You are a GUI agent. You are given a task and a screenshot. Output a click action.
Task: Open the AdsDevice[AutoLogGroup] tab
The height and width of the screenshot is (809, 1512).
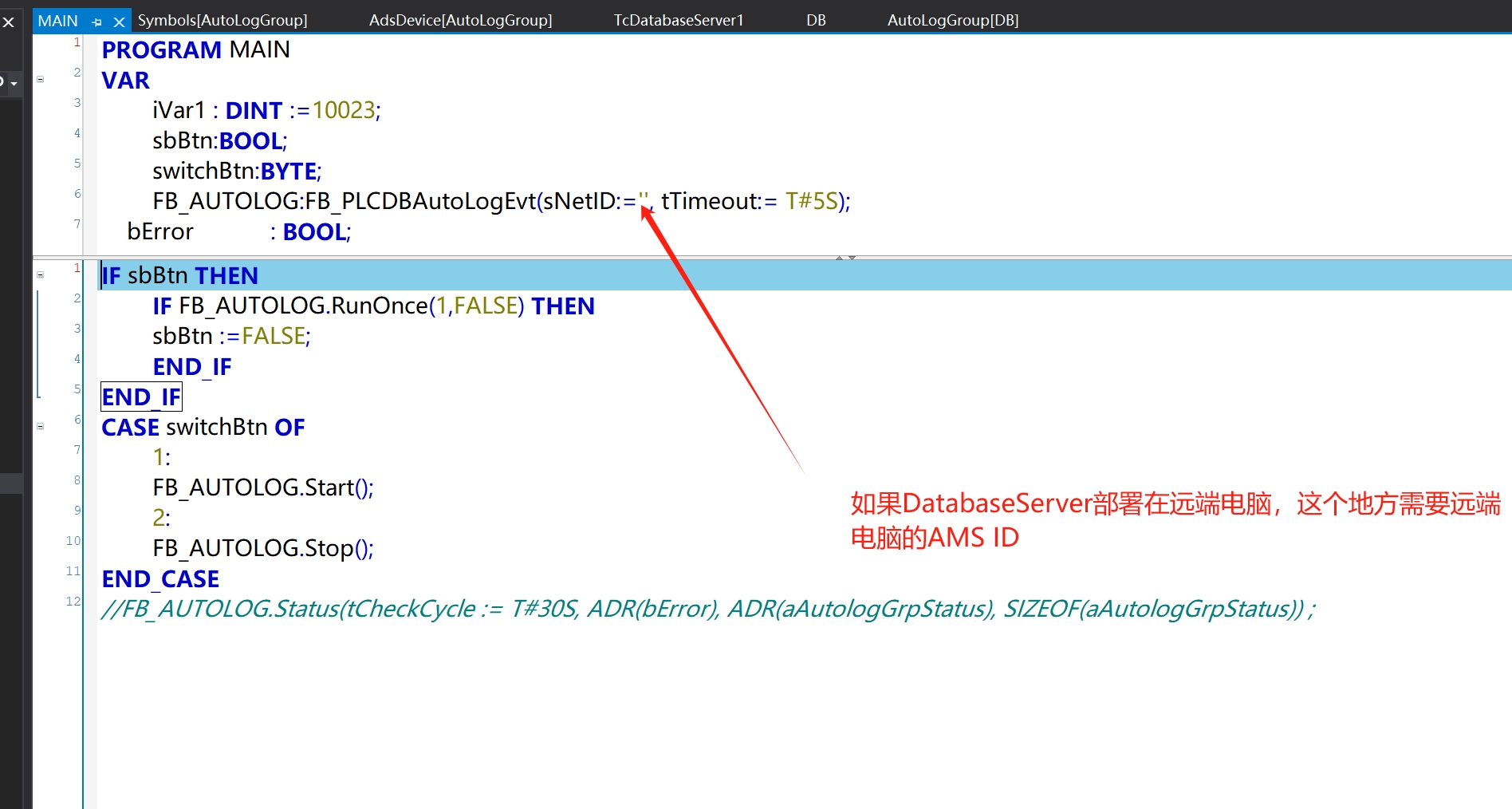pyautogui.click(x=460, y=20)
